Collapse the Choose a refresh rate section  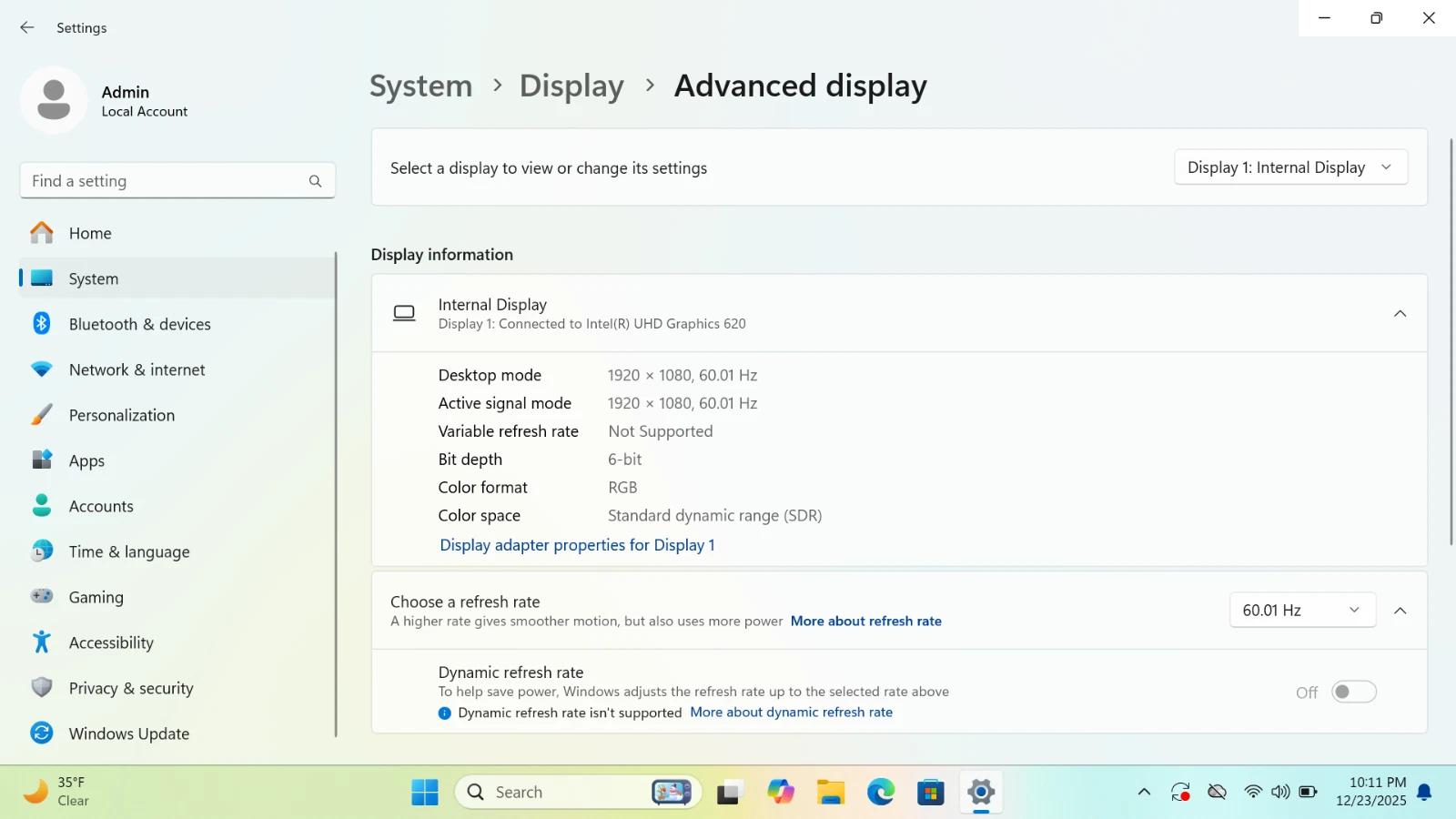tap(1400, 611)
